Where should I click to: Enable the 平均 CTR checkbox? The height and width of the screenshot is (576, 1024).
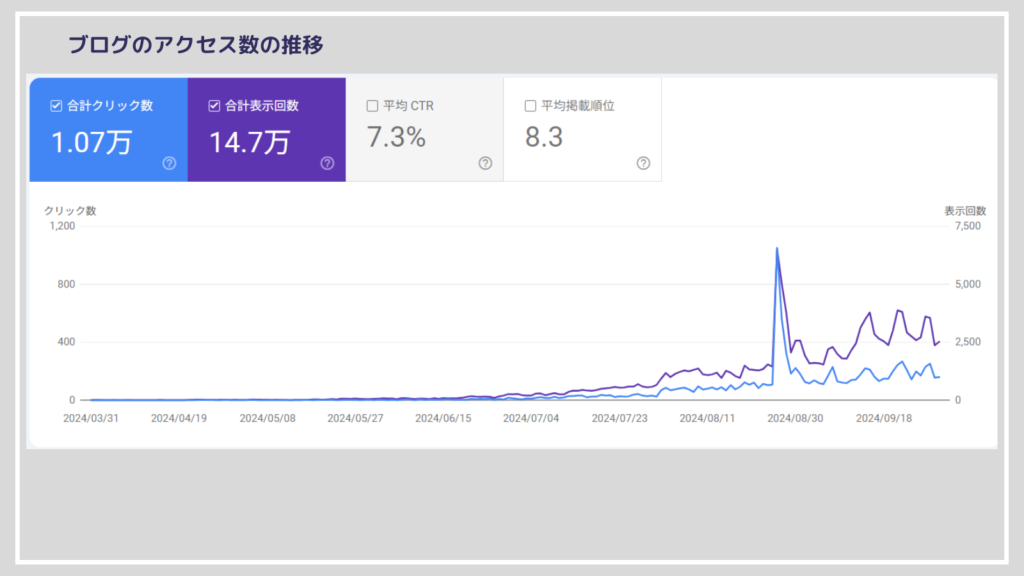click(372, 106)
